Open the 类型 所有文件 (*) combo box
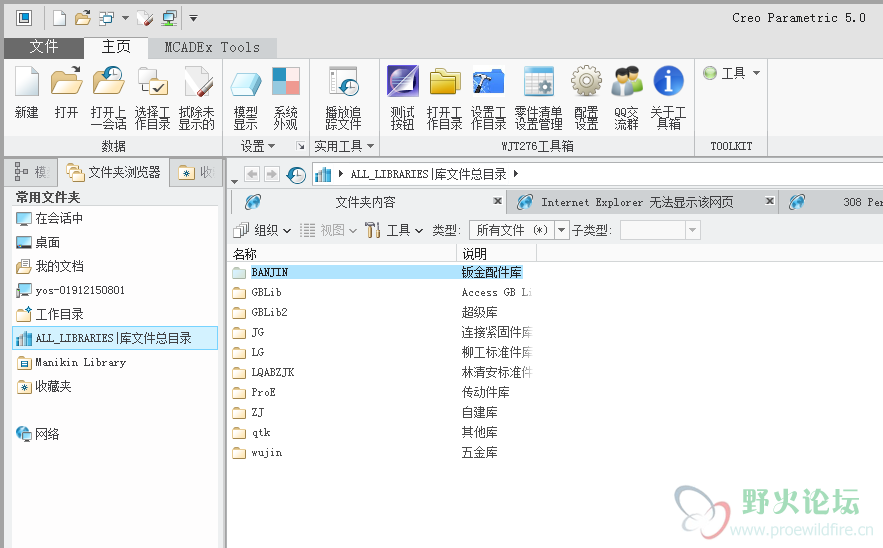This screenshot has width=883, height=548. click(519, 230)
